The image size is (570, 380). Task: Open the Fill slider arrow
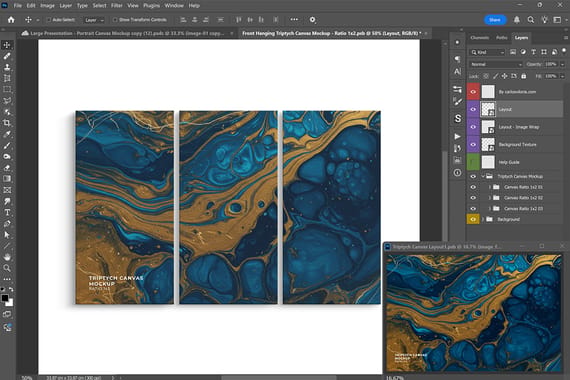point(562,76)
